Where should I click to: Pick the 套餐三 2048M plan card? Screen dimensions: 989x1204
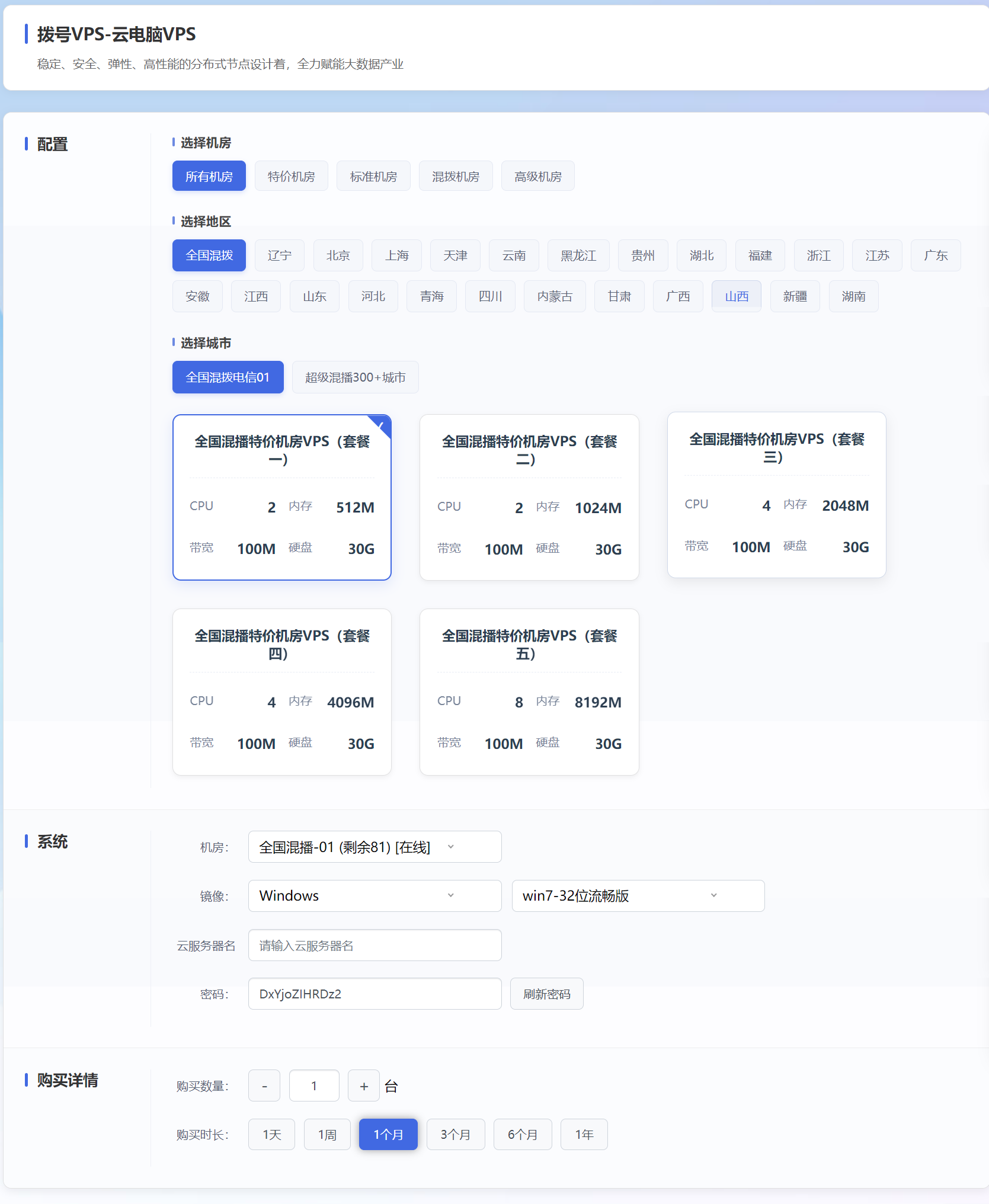click(x=776, y=495)
